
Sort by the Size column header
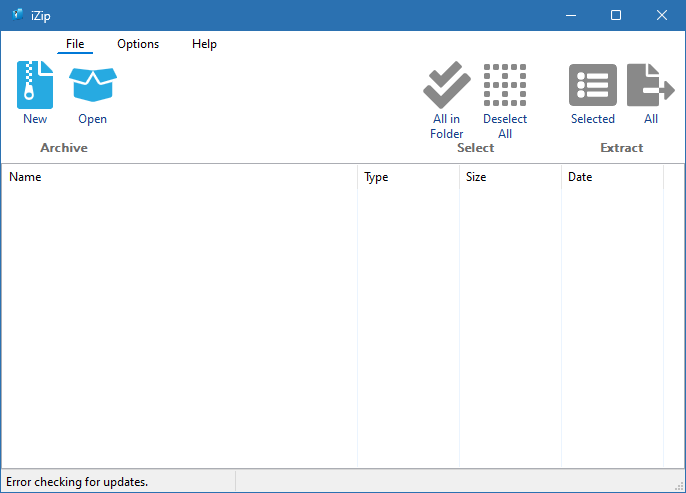tap(510, 177)
